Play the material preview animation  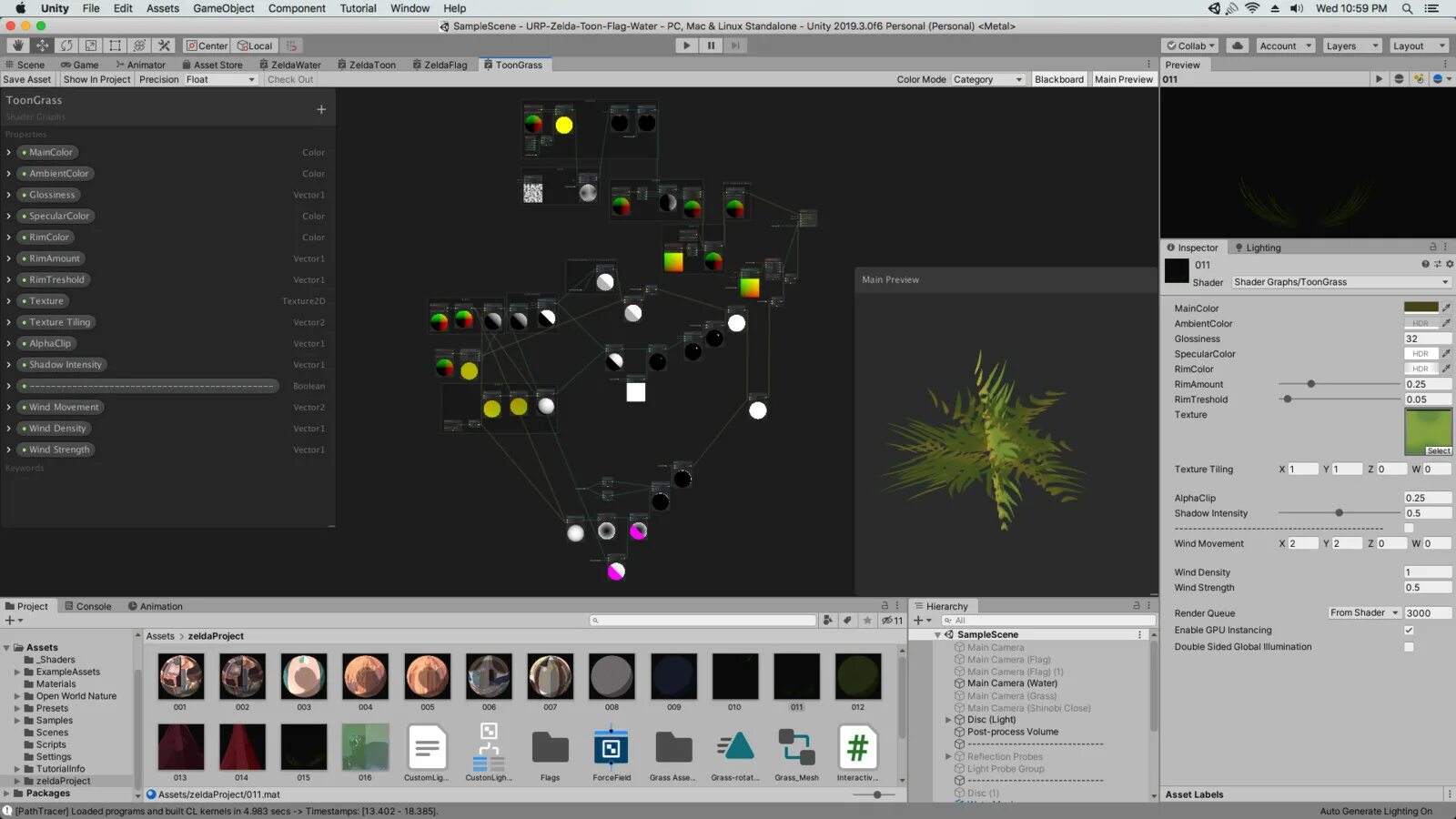tap(1380, 79)
